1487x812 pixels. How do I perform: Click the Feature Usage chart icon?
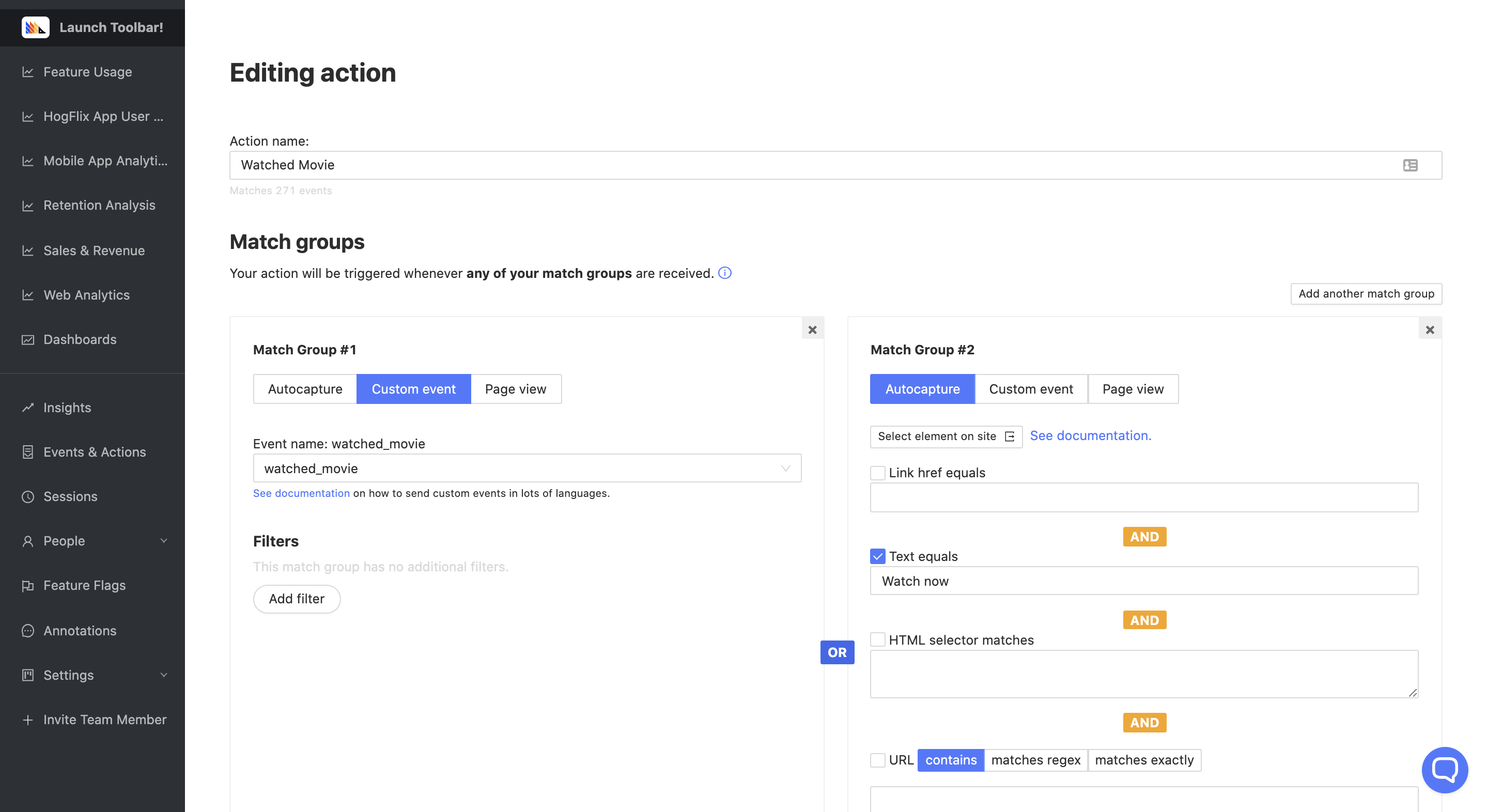pyautogui.click(x=28, y=72)
